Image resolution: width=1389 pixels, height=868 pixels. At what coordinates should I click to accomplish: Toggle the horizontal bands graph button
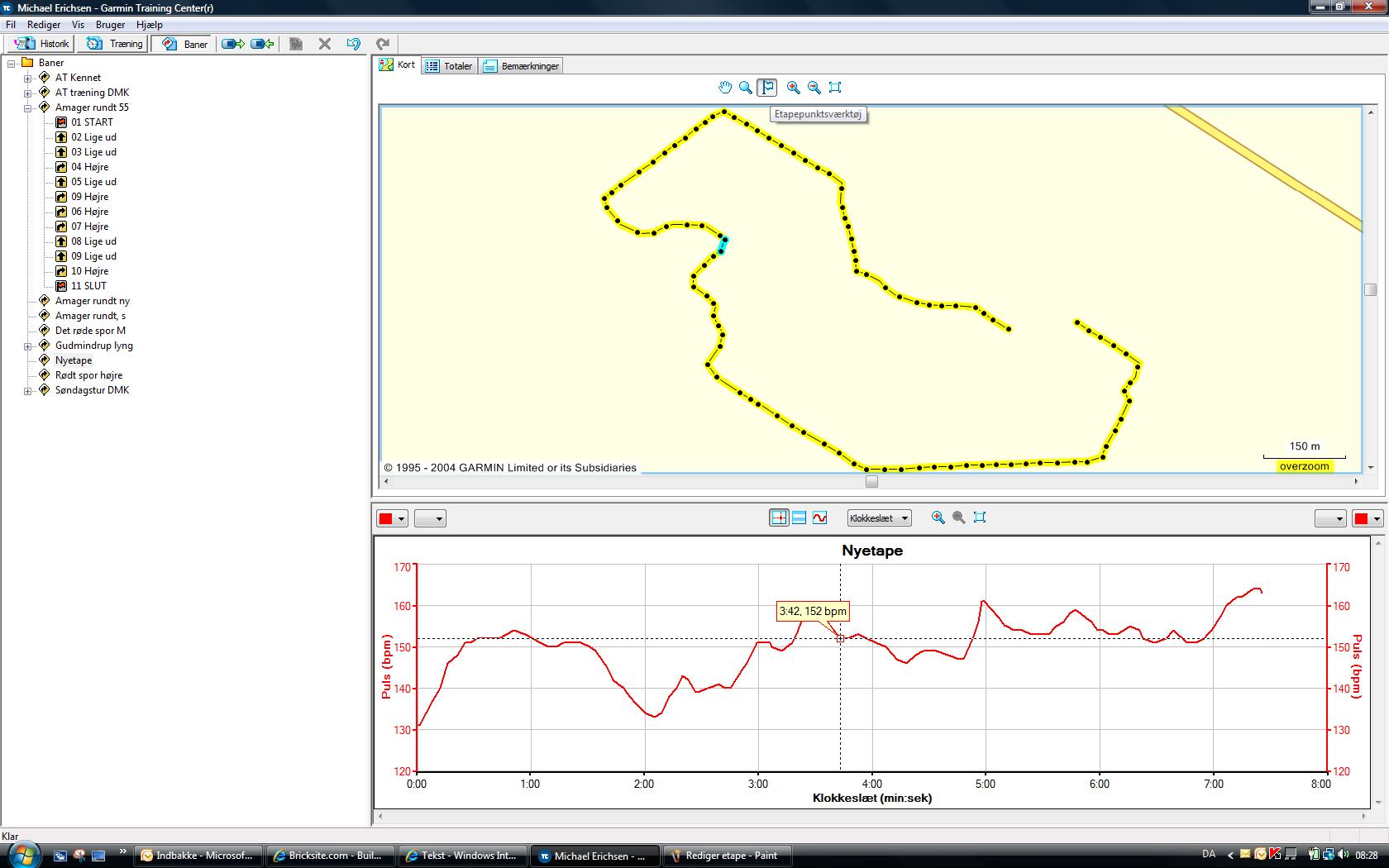point(799,517)
